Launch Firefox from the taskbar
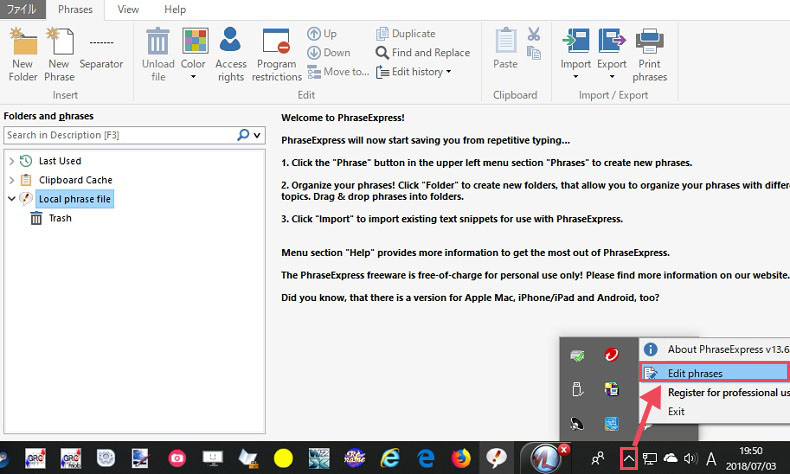The height and width of the screenshot is (474, 790). tap(460, 458)
